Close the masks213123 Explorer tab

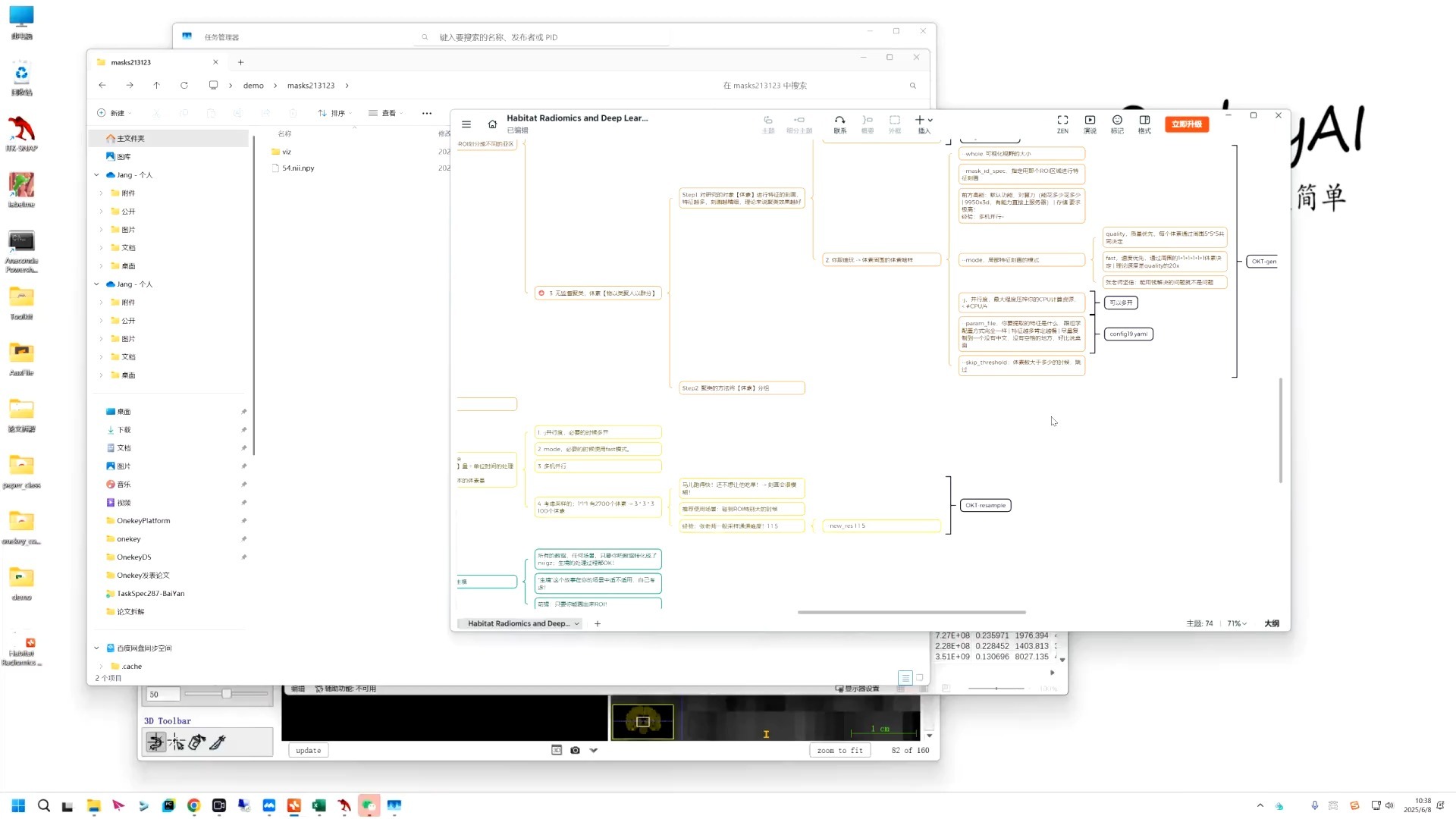click(215, 62)
